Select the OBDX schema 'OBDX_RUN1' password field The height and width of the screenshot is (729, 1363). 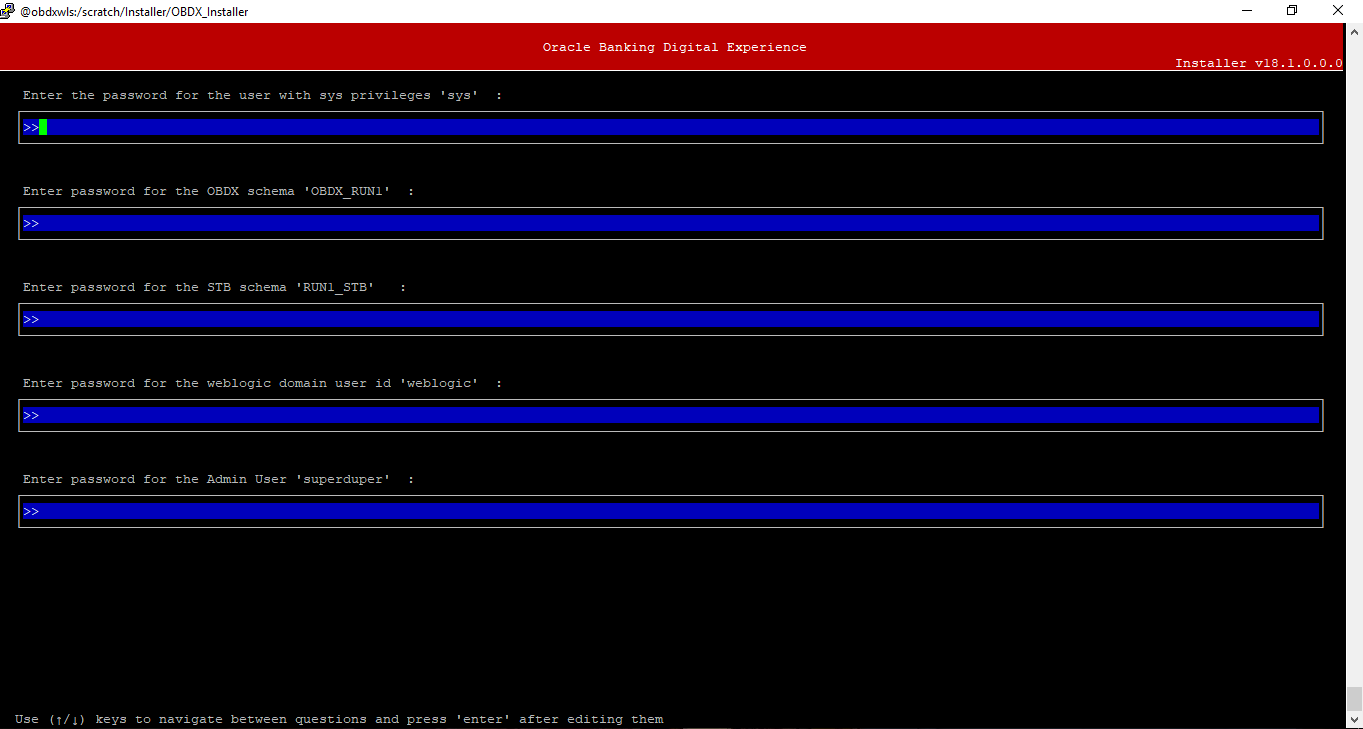[x=671, y=223]
